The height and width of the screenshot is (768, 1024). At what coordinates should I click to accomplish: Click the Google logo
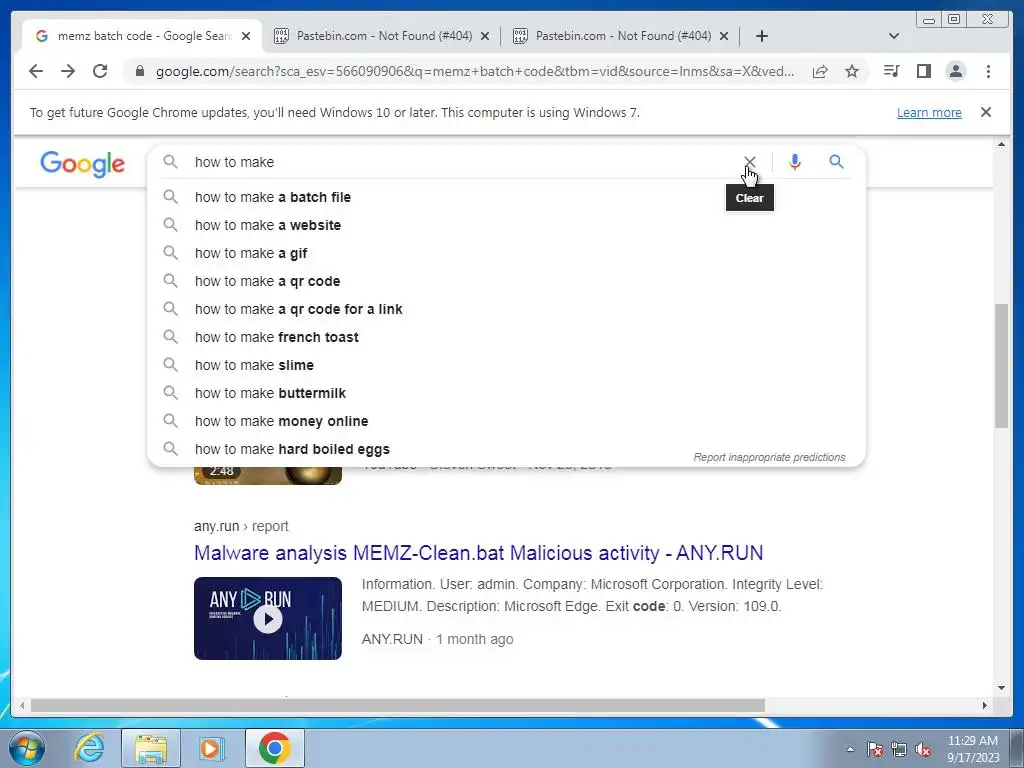[x=82, y=163]
